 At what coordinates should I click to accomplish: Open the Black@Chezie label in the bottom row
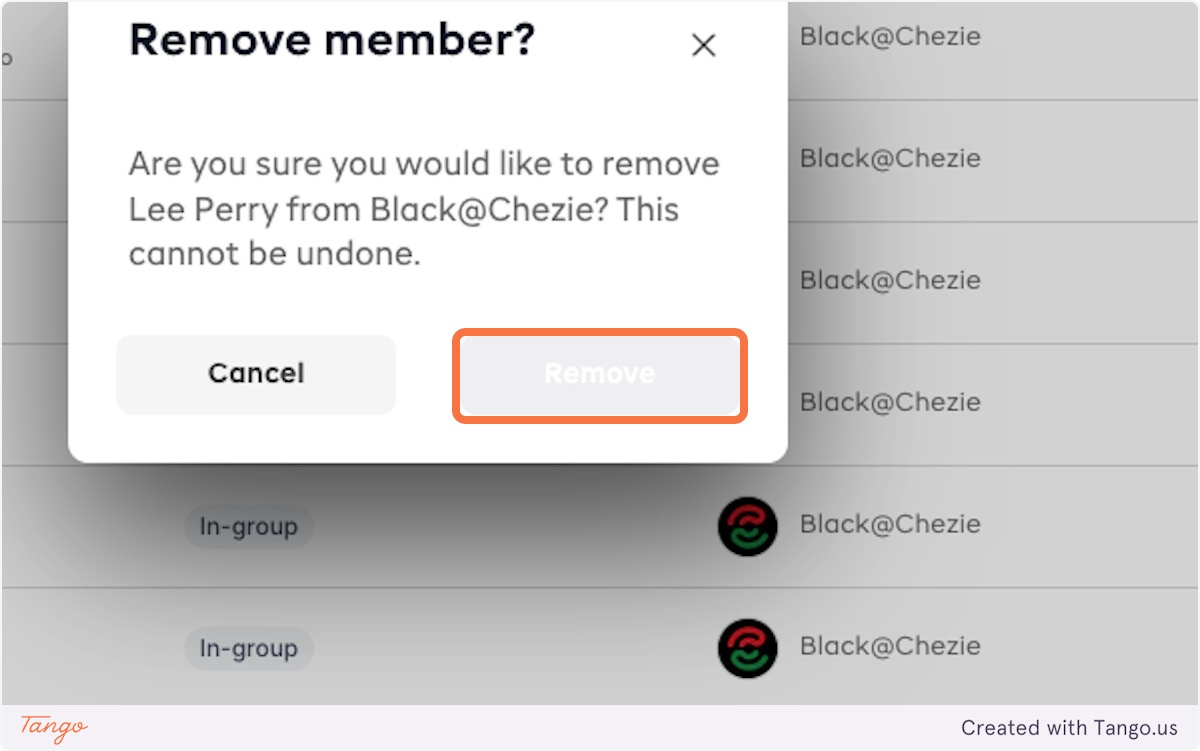click(890, 646)
